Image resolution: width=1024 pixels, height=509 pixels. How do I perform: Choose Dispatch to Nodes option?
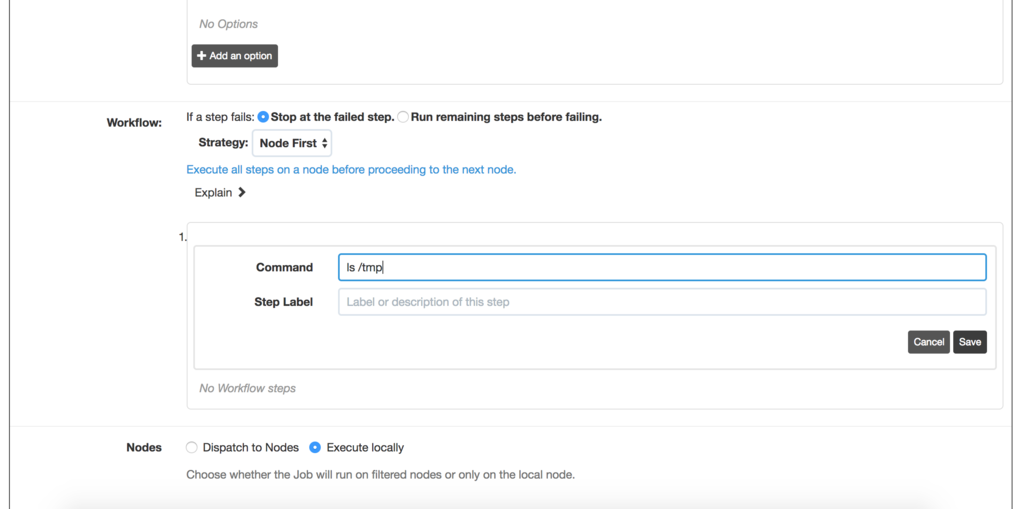[192, 447]
